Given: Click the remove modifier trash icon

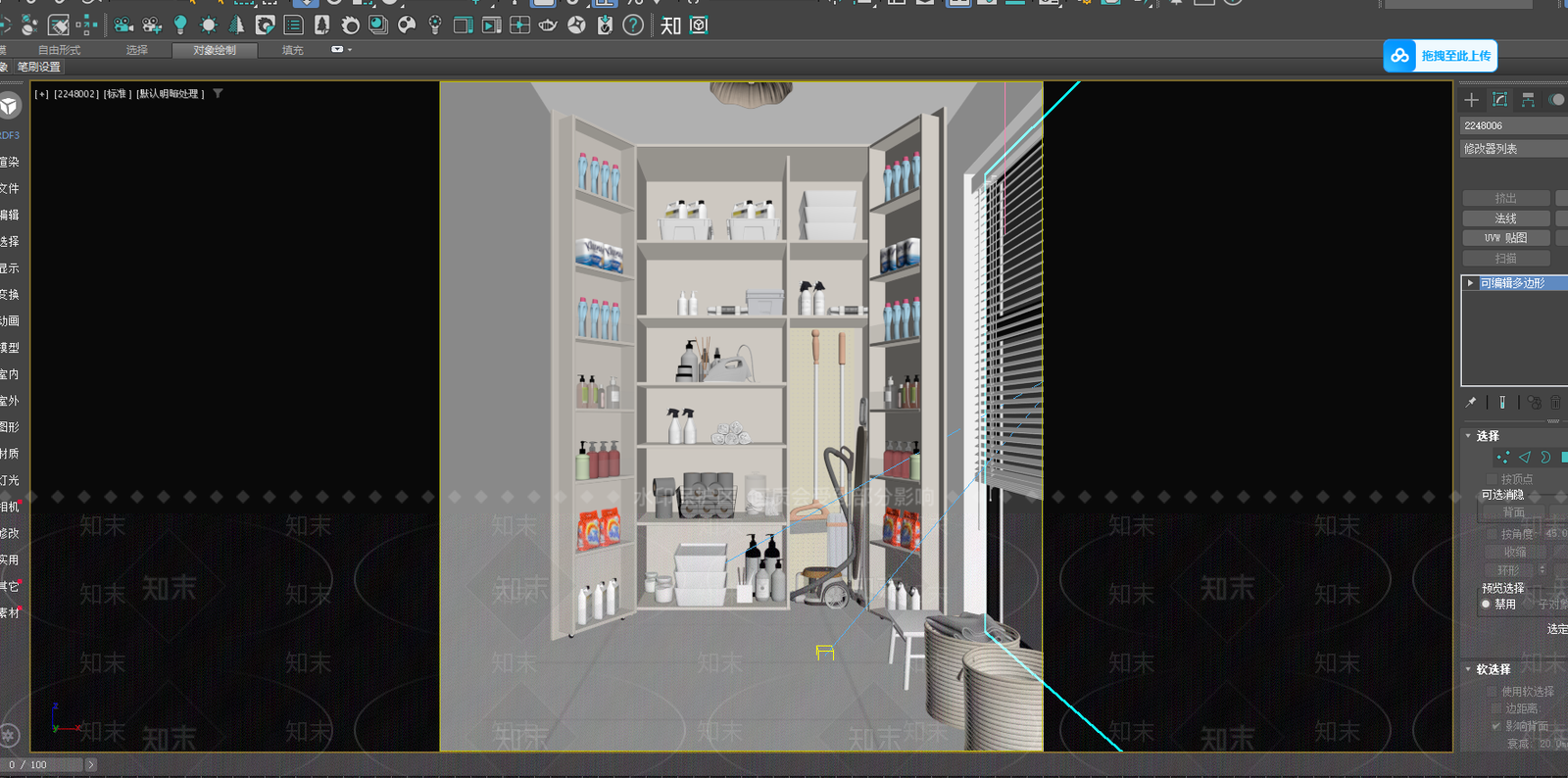Looking at the screenshot, I should (x=1555, y=402).
